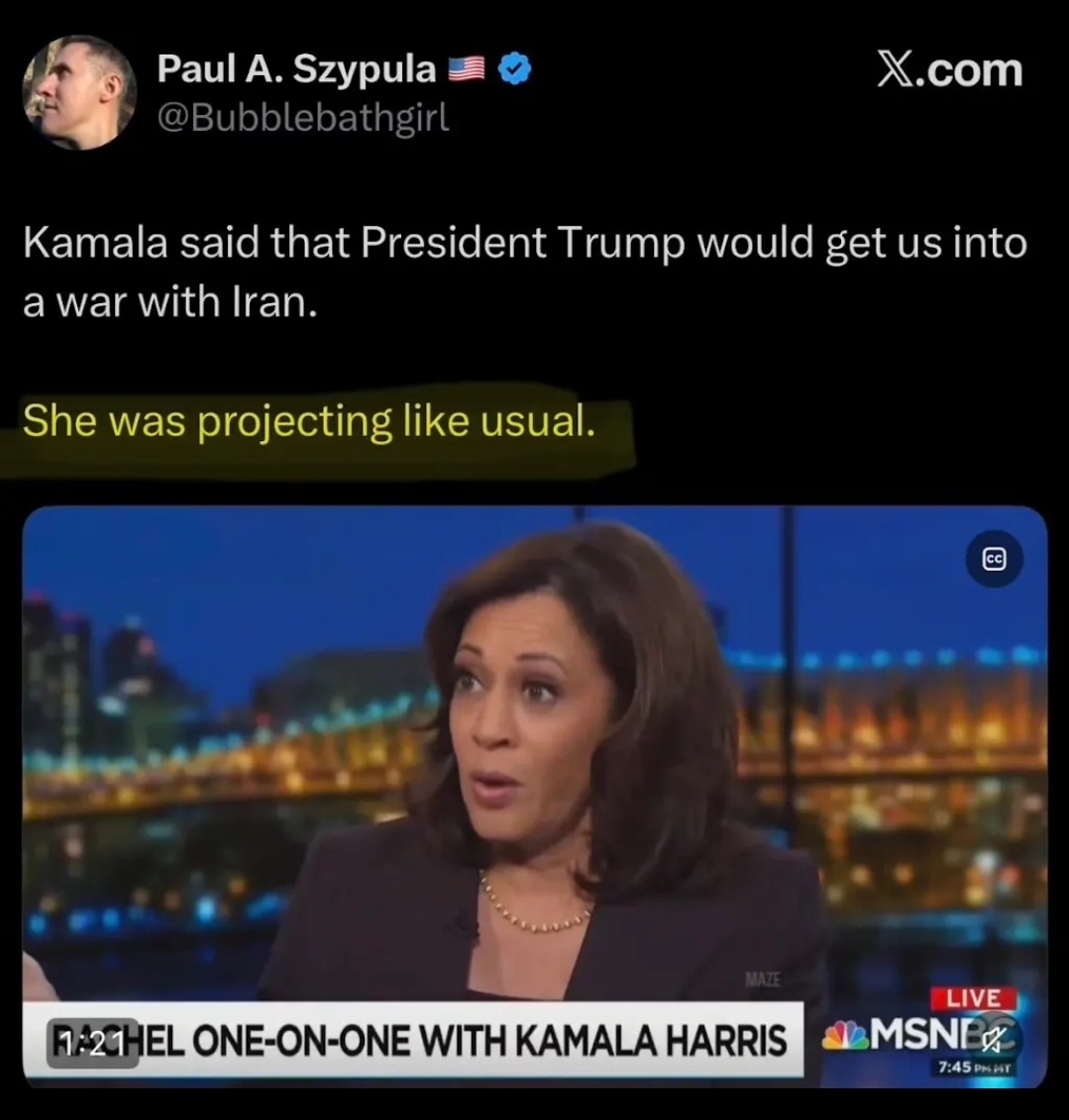Viewport: 1069px width, 1120px height.
Task: Click the 1:21 remaining time badge
Action: [93, 1044]
